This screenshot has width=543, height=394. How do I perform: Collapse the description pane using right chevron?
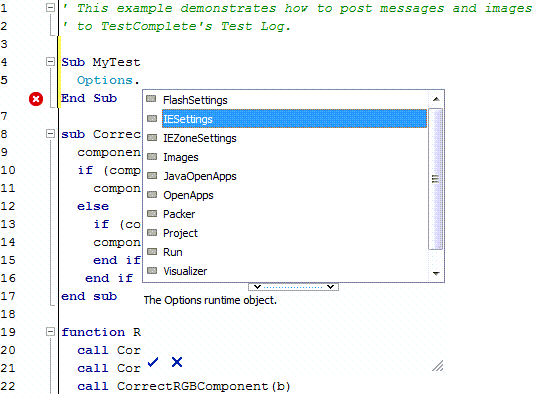330,287
